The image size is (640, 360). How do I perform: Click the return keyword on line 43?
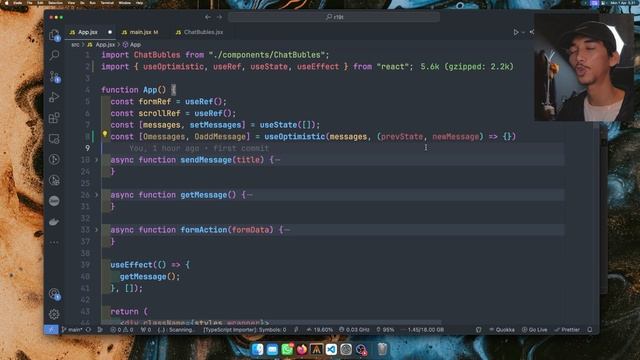pyautogui.click(x=124, y=311)
